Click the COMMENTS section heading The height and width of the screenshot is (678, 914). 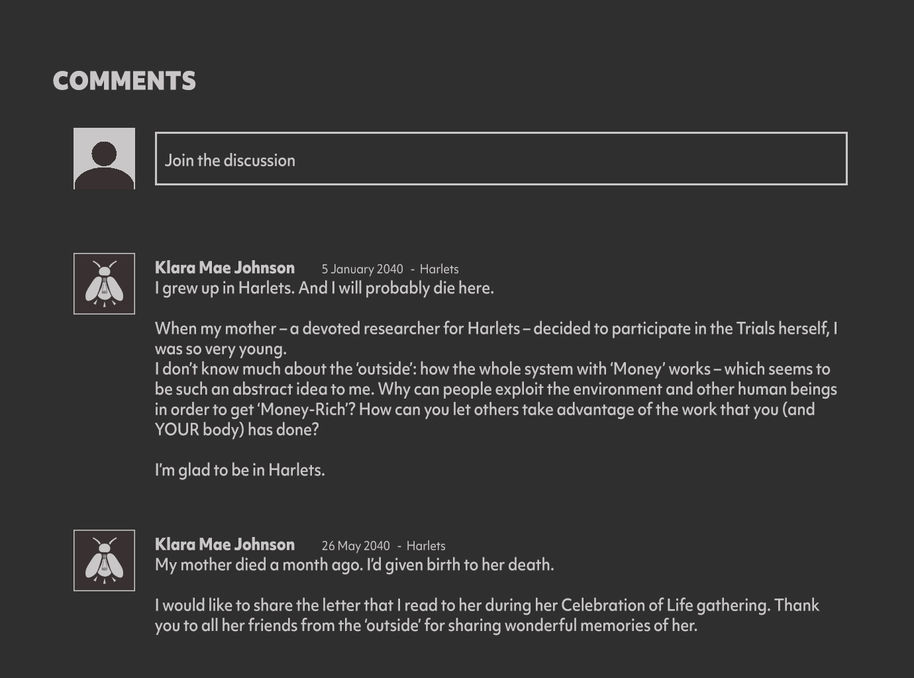point(124,80)
